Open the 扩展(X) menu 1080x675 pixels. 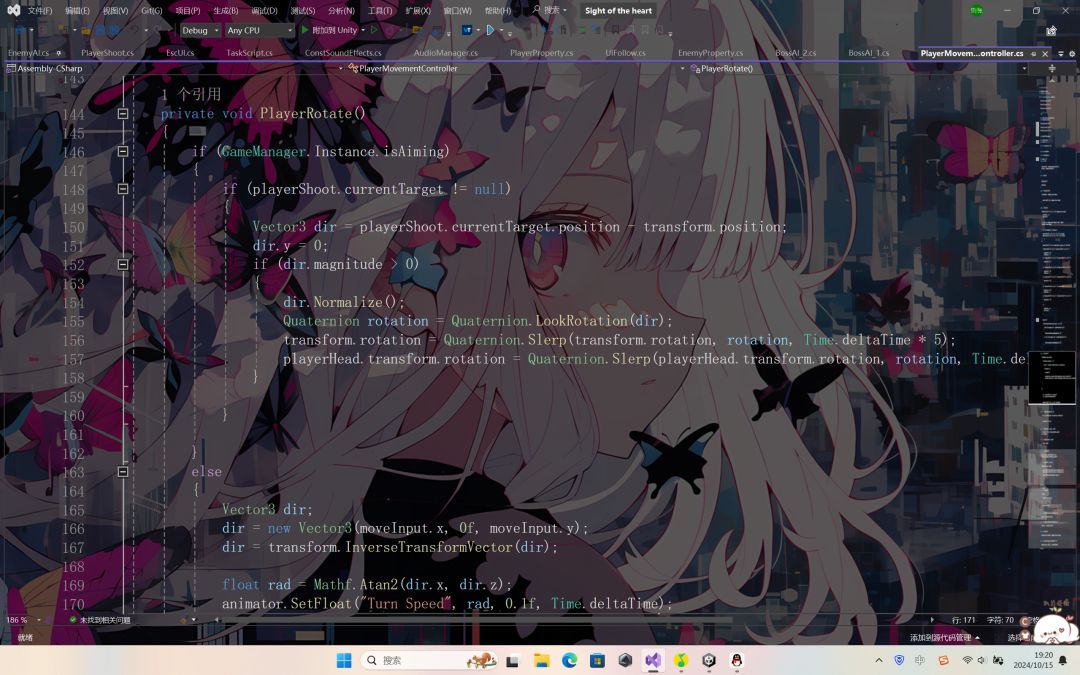point(417,10)
